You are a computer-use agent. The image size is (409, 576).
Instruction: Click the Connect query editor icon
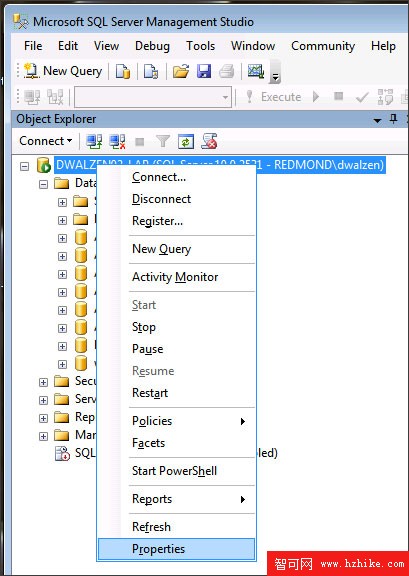(x=32, y=97)
